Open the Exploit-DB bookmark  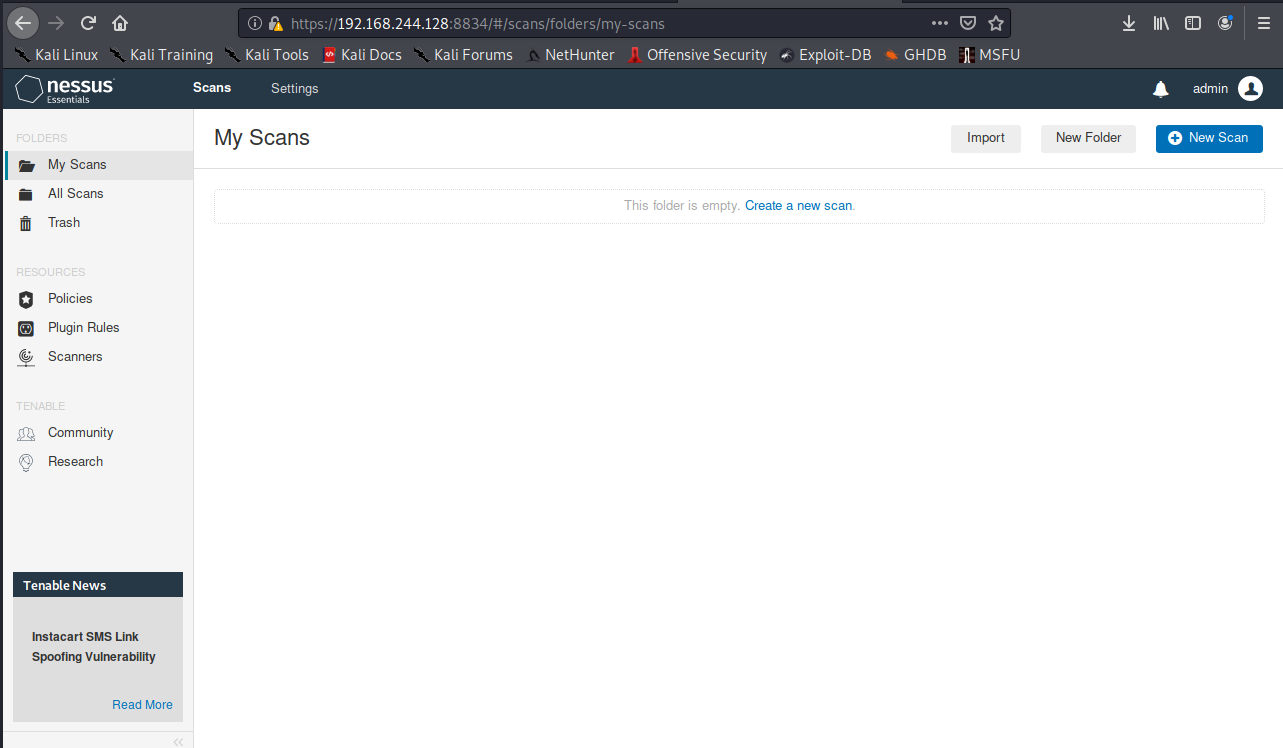point(825,55)
